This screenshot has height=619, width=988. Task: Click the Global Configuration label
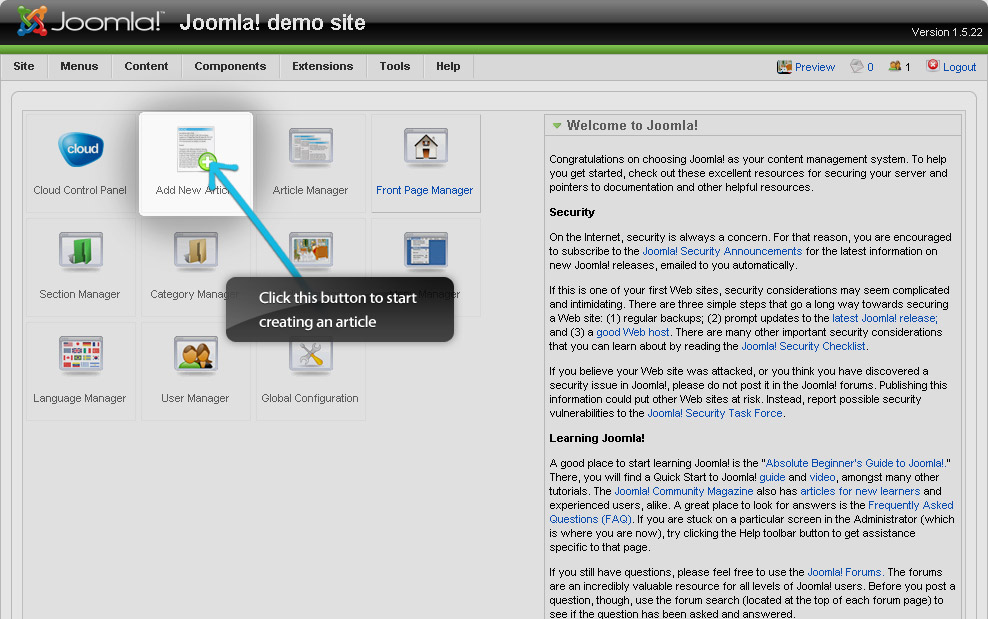309,398
